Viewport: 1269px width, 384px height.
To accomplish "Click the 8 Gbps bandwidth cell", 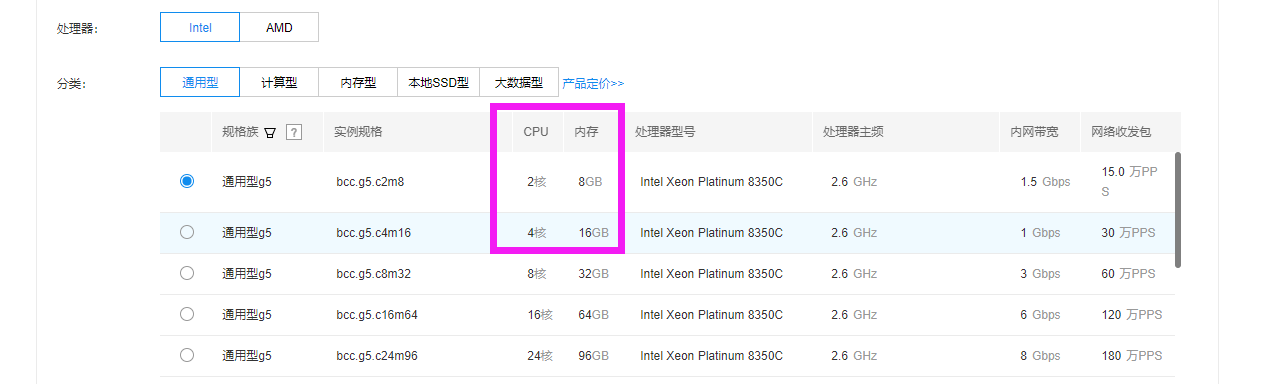I will coord(1039,356).
